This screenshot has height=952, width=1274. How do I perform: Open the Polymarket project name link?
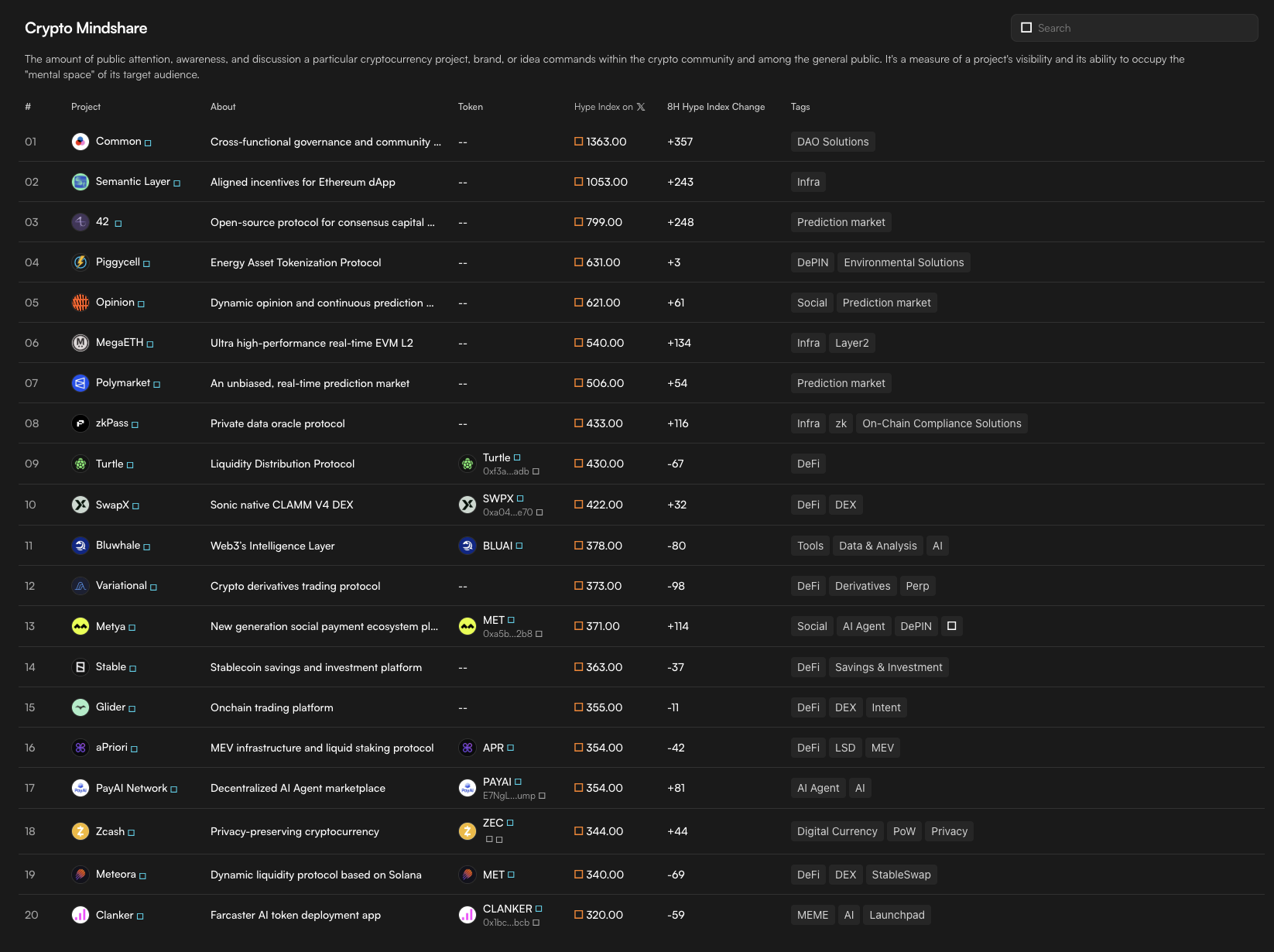point(123,382)
